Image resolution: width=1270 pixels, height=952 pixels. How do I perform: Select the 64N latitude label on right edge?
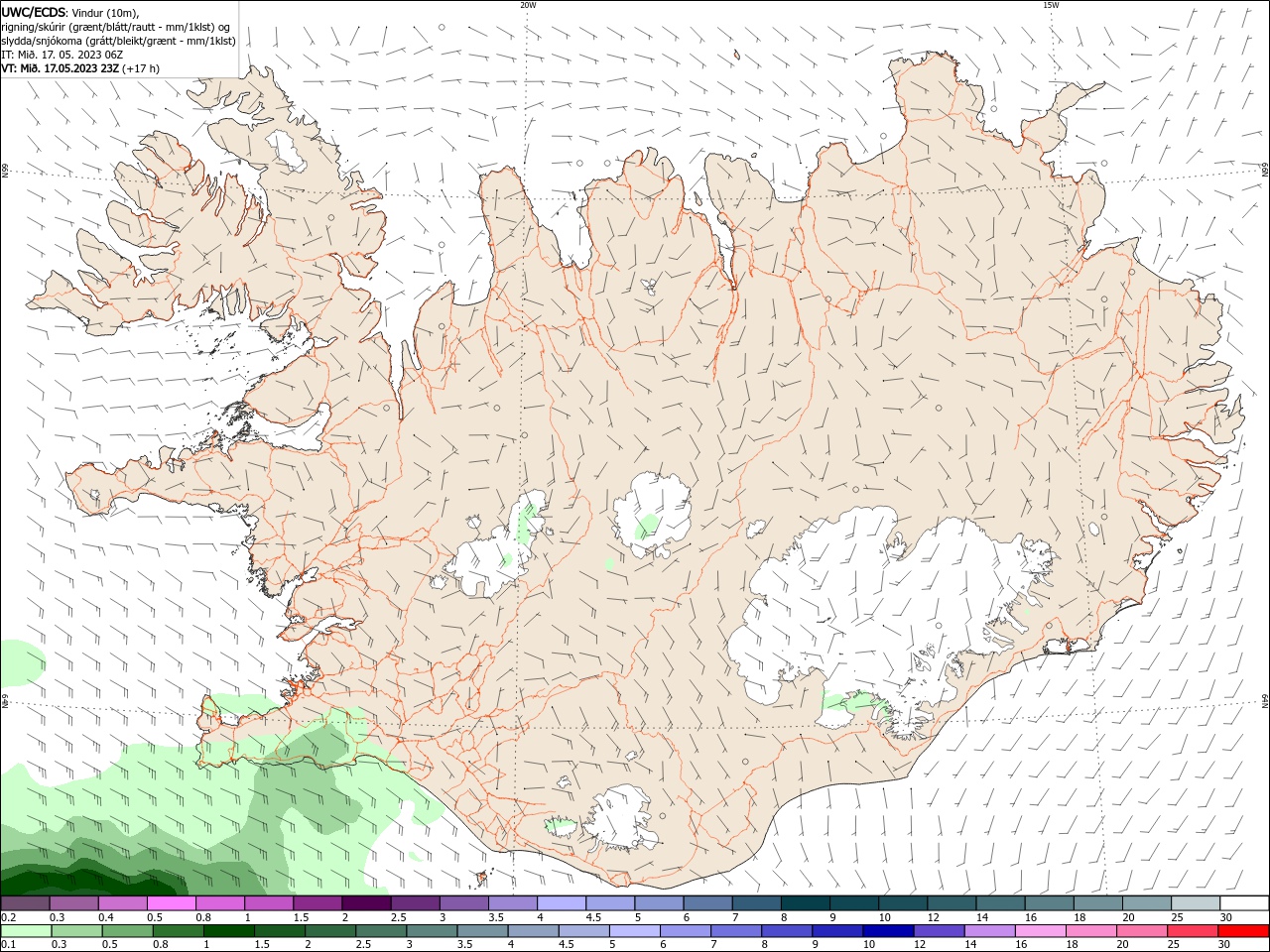pyautogui.click(x=1265, y=701)
